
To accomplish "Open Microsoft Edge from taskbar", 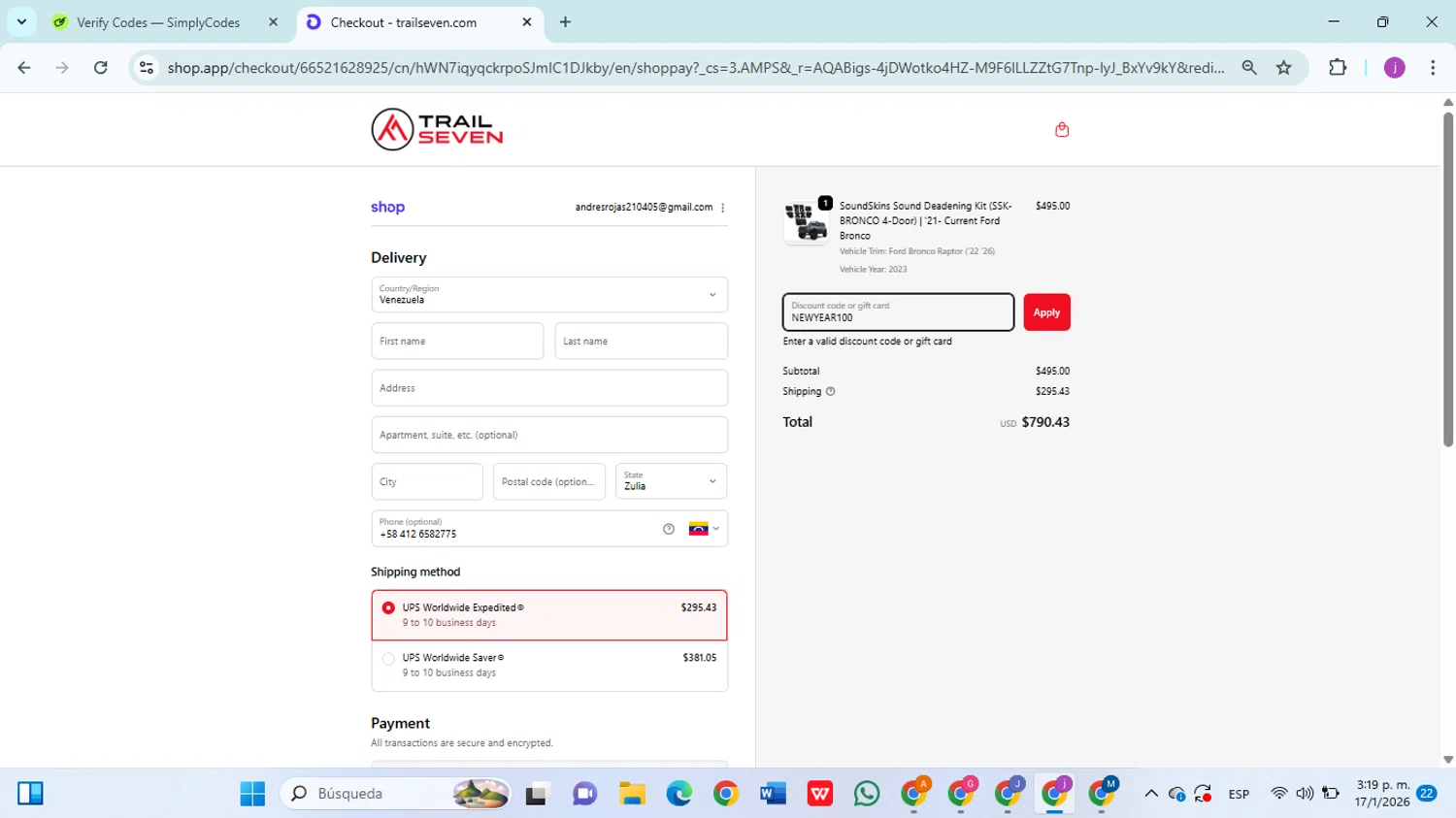I will click(x=679, y=794).
